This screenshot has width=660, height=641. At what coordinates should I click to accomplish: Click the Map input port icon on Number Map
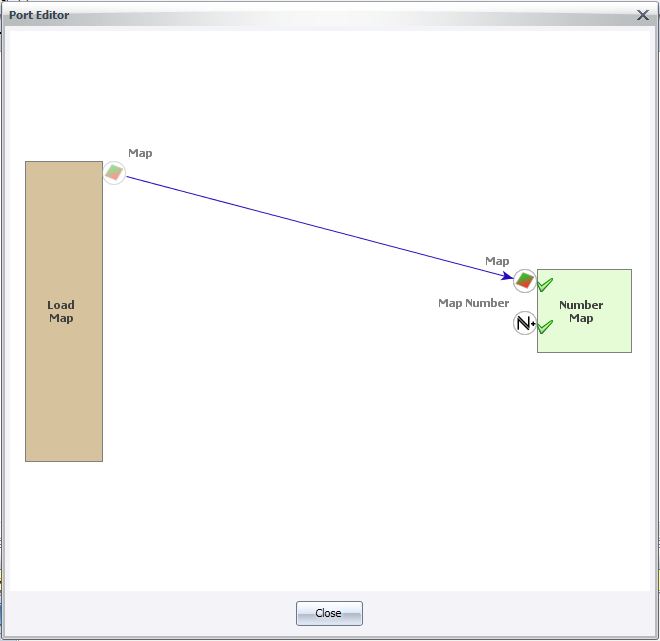click(x=525, y=280)
